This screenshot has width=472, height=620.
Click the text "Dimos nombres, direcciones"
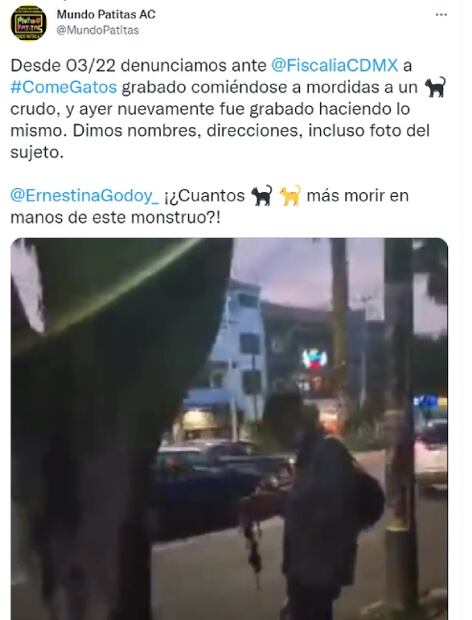185,130
